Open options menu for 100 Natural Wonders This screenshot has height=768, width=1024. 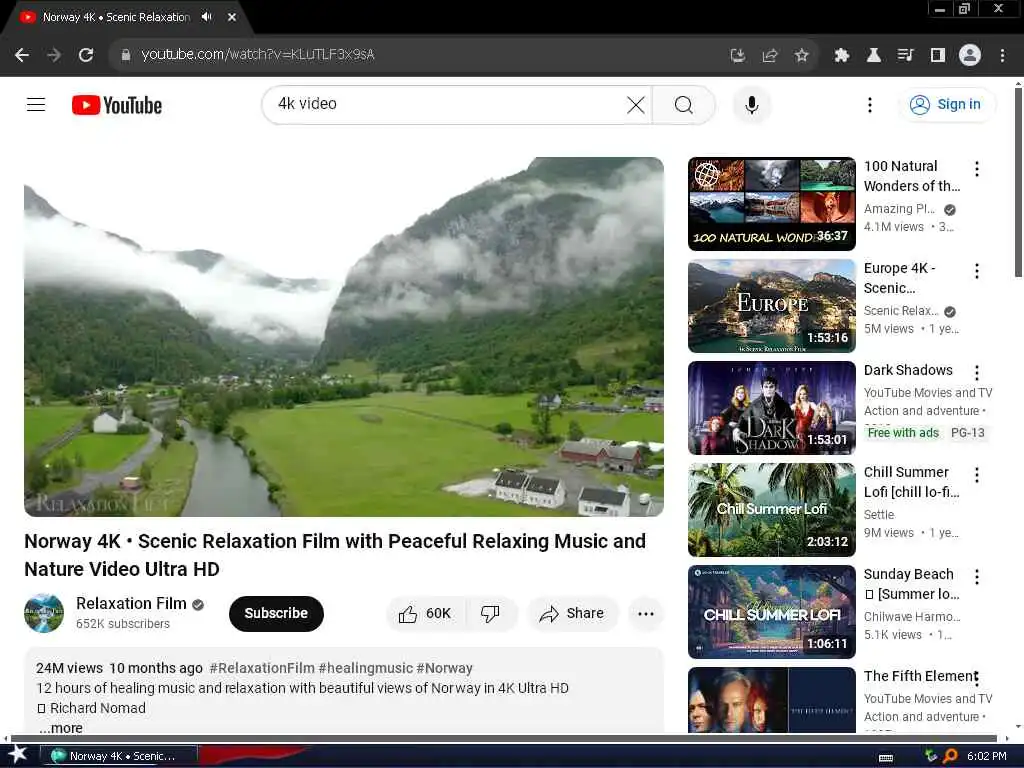tap(976, 169)
